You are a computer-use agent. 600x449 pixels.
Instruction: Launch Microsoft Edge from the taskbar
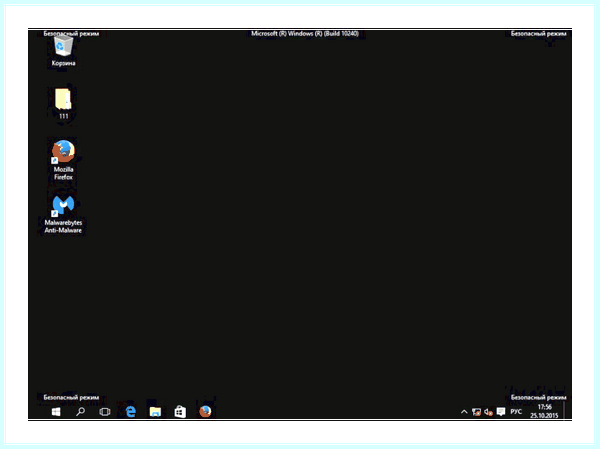click(x=130, y=411)
